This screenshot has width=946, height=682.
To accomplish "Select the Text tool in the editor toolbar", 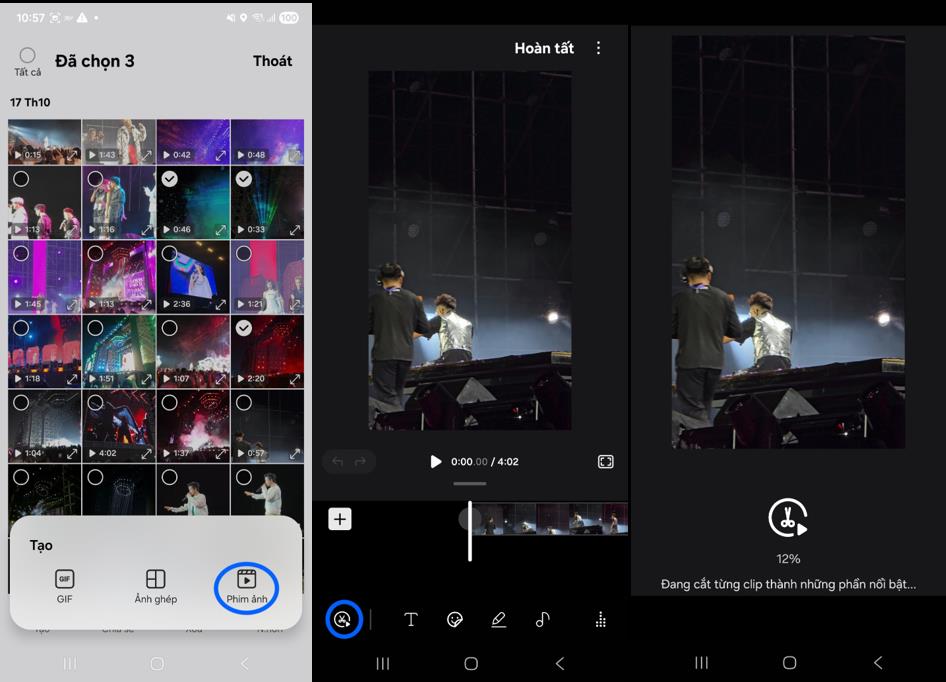I will [411, 620].
